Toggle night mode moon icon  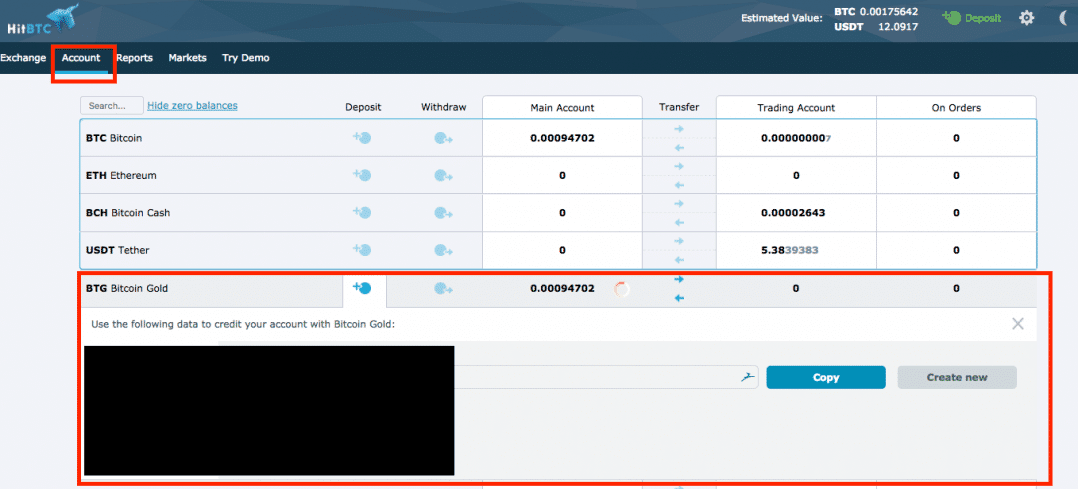(x=1063, y=18)
